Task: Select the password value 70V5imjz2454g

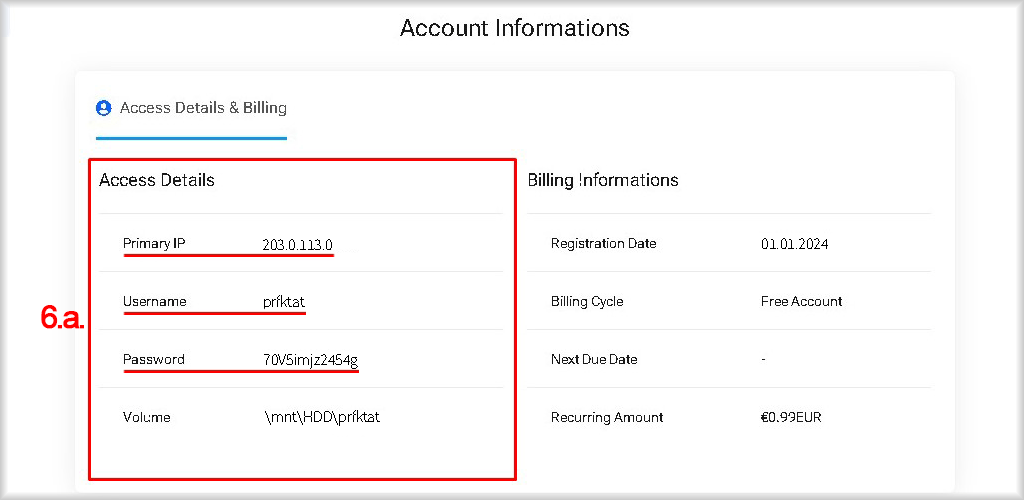Action: (x=310, y=360)
